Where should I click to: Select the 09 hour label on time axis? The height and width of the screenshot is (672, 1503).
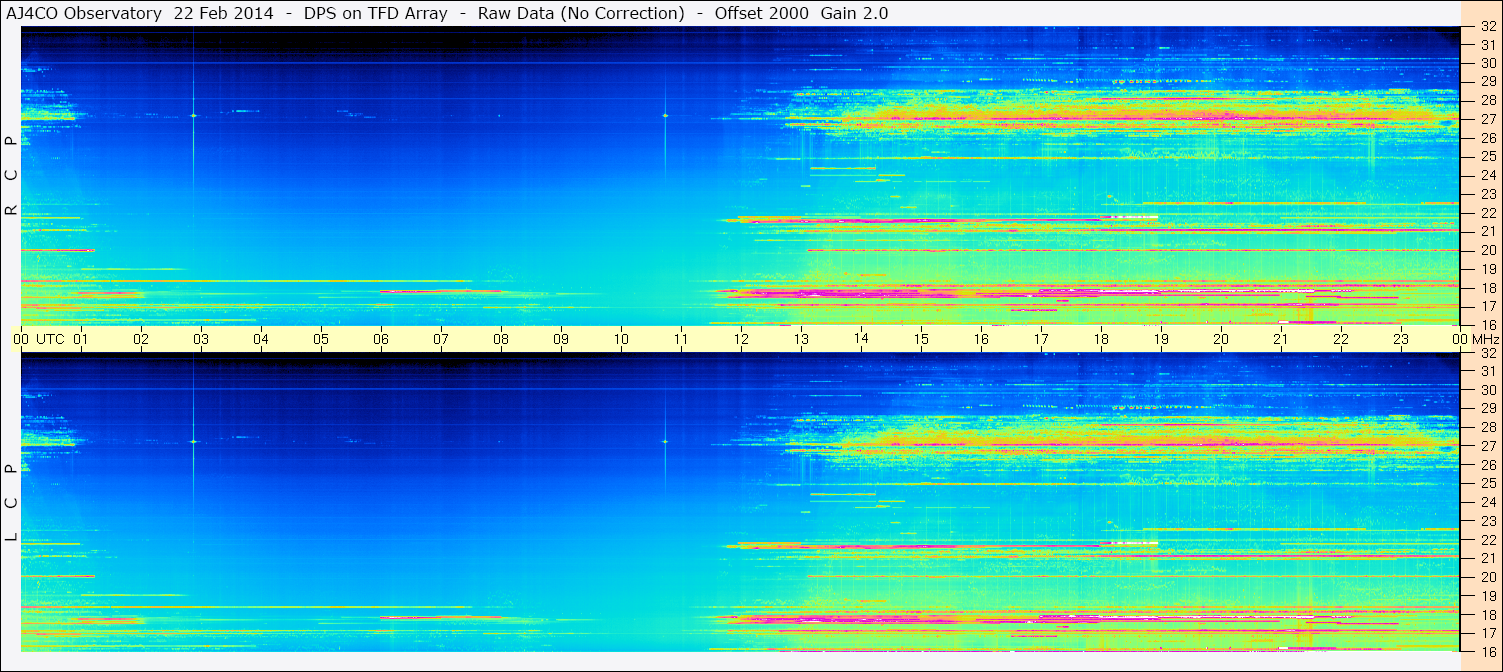point(561,339)
